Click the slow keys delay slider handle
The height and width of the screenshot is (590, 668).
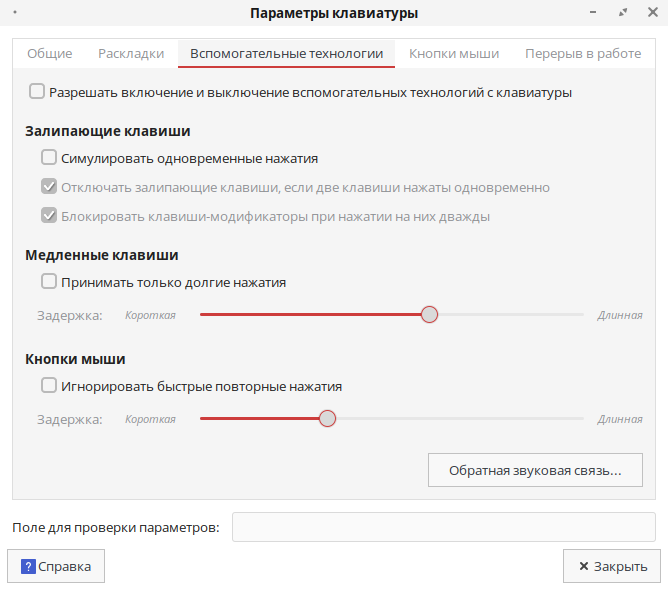[x=429, y=315]
